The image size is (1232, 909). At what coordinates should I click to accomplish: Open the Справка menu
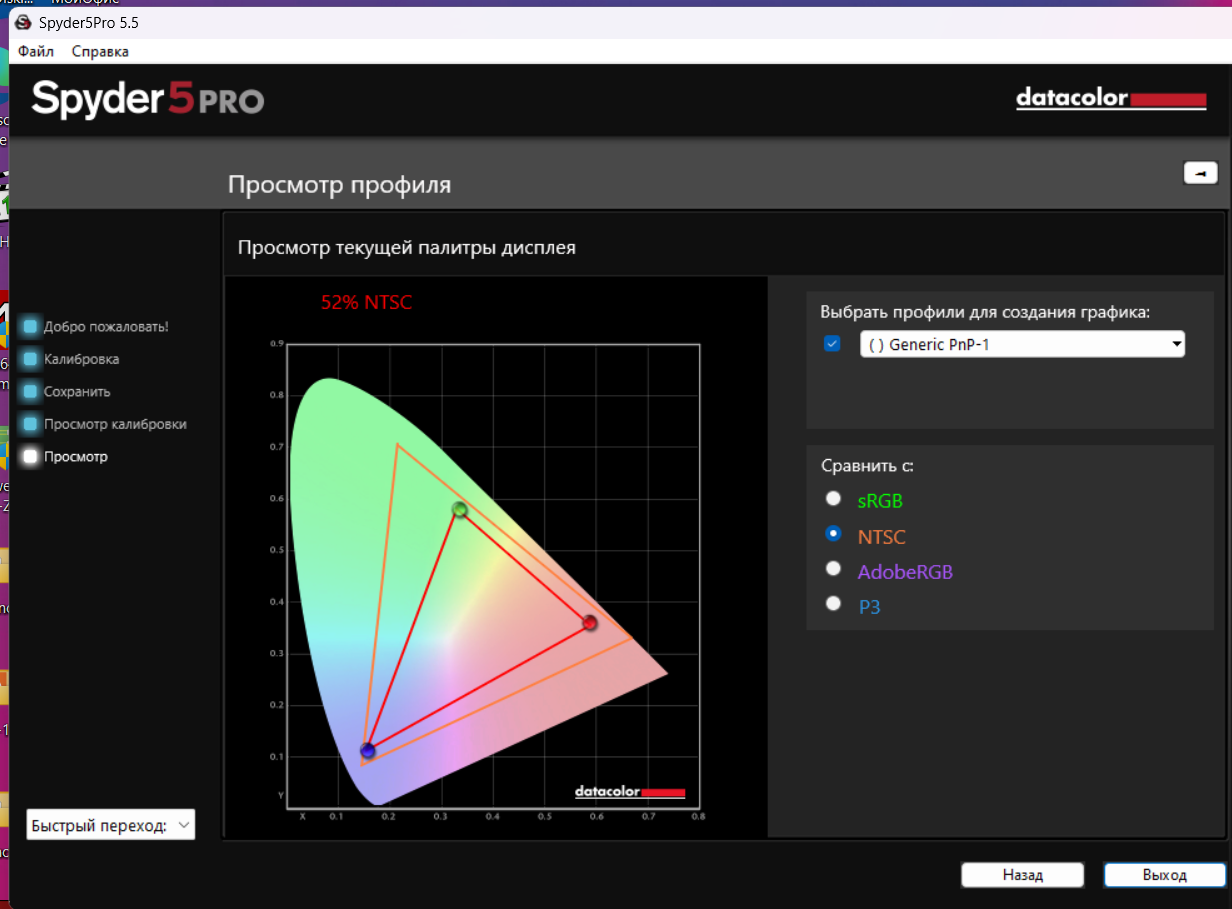coord(100,51)
